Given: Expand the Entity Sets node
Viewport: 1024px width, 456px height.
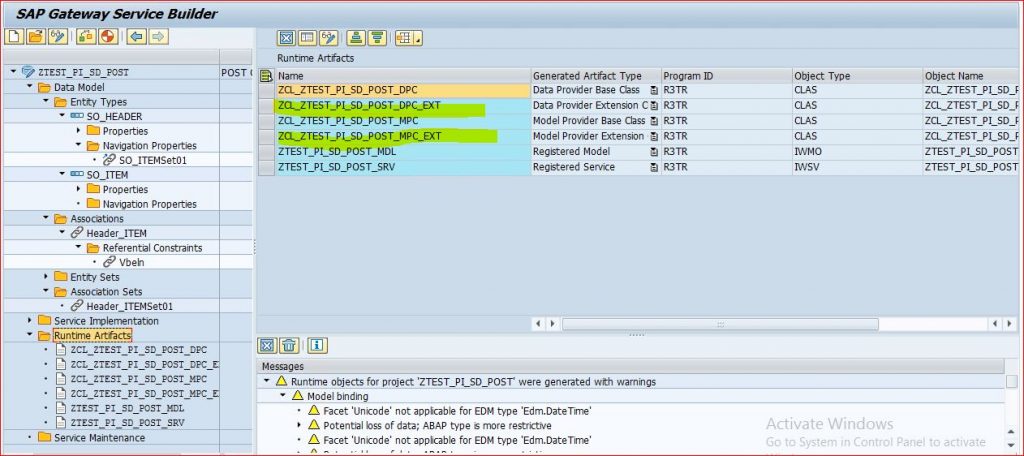Looking at the screenshot, I should tap(46, 277).
